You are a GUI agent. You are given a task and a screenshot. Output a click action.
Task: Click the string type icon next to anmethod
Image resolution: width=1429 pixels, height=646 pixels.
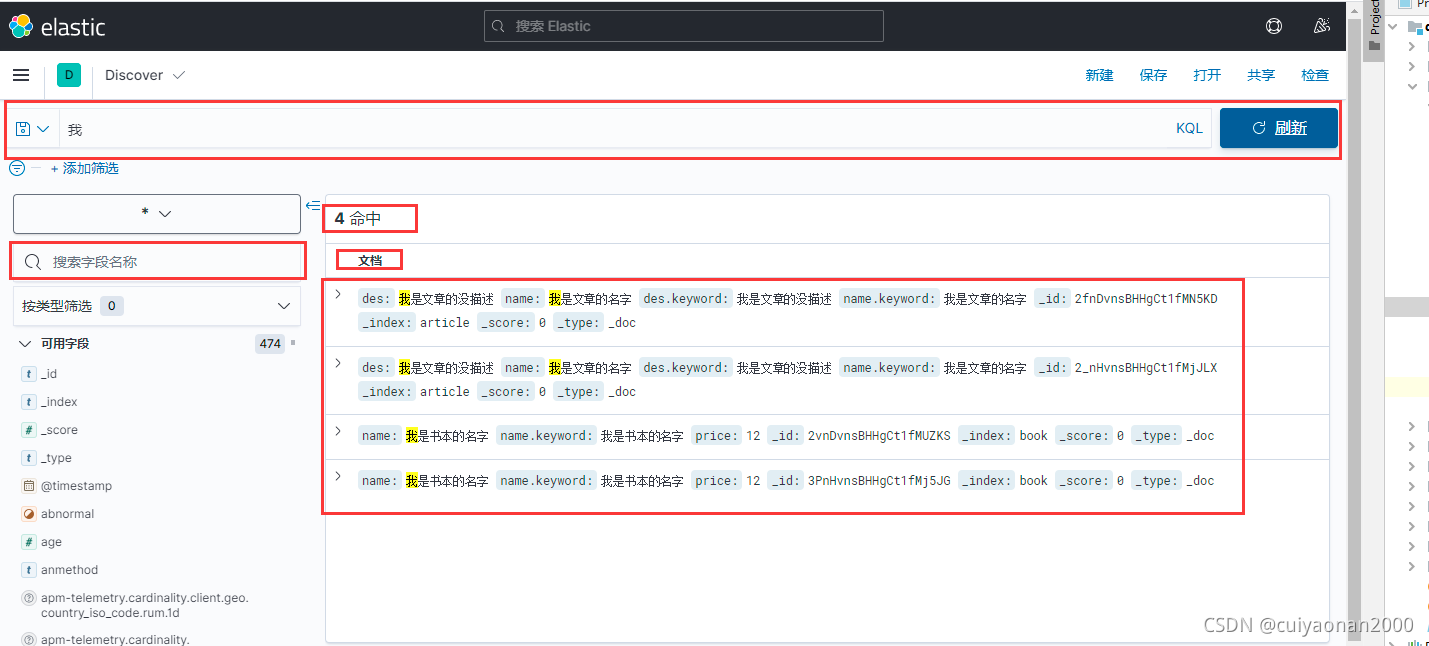coord(29,570)
